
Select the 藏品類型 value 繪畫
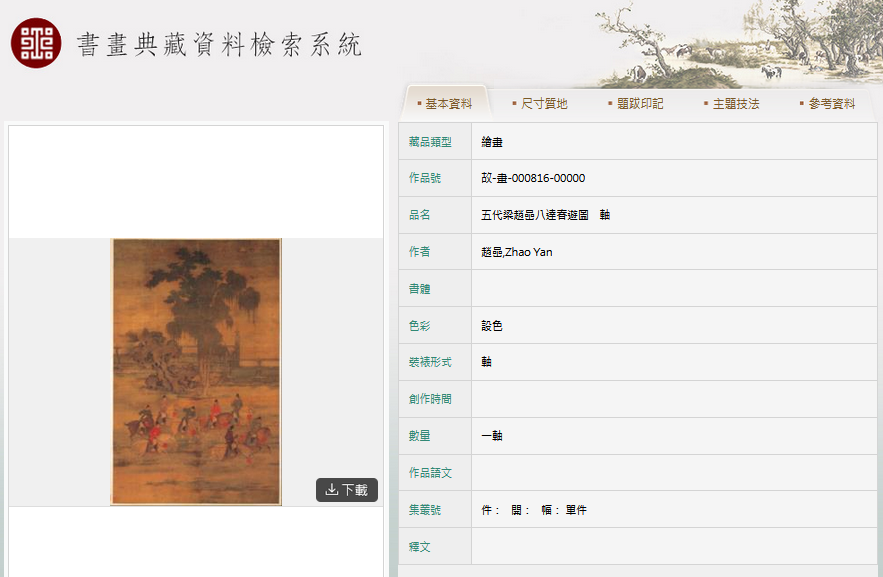point(492,142)
